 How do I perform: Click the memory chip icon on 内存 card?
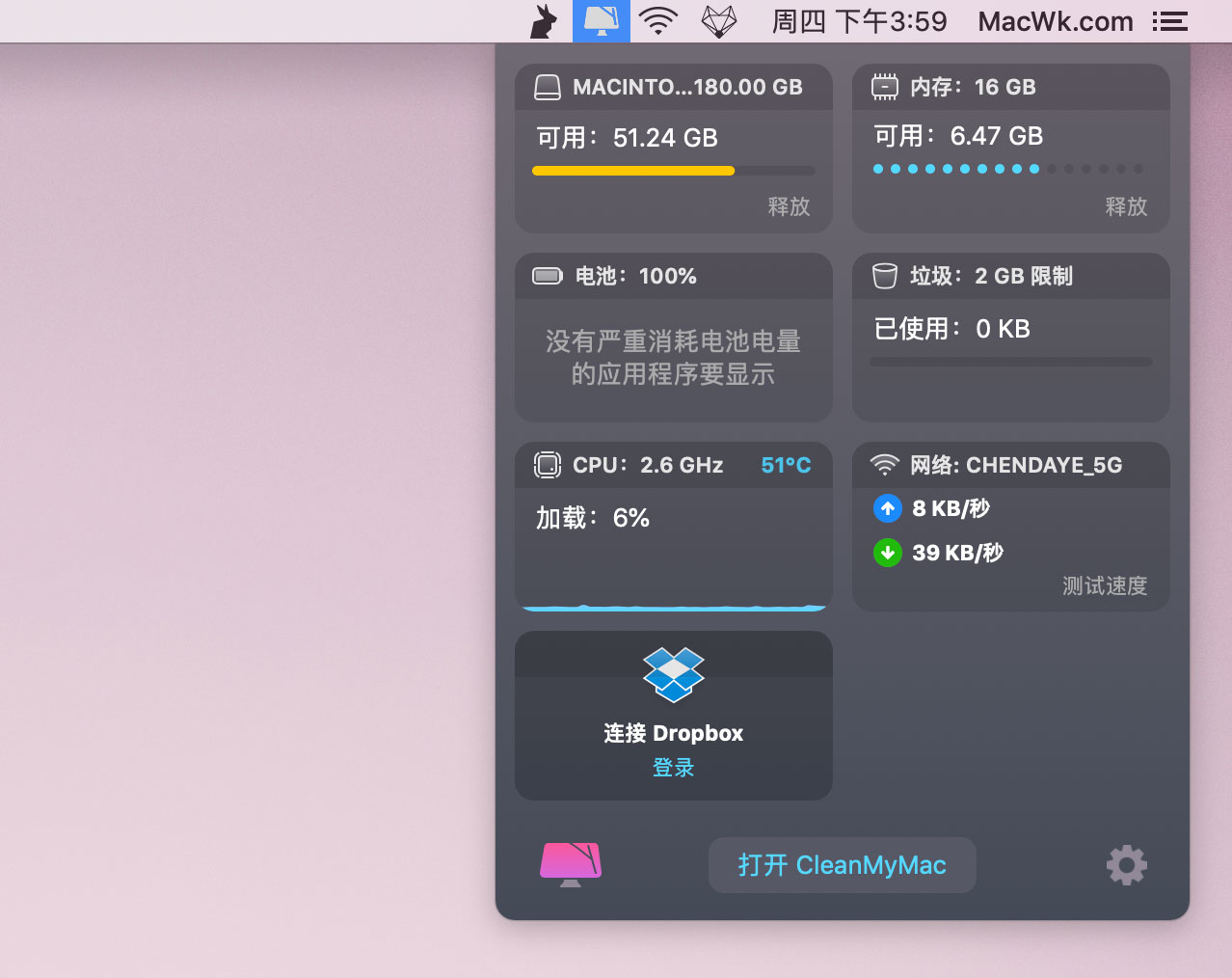[884, 87]
